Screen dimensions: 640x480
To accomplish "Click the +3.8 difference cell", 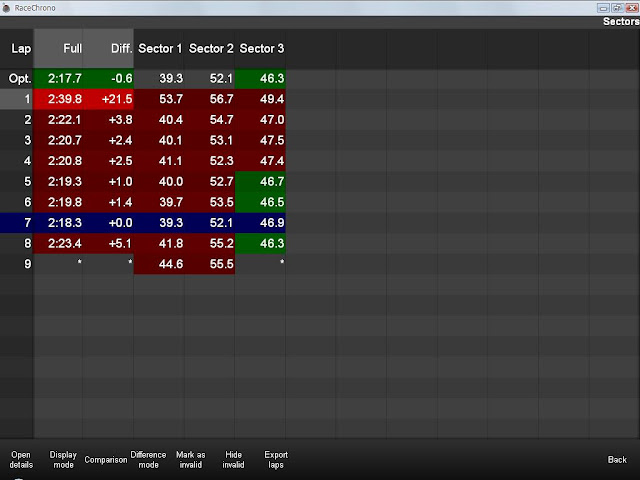I will [109, 120].
